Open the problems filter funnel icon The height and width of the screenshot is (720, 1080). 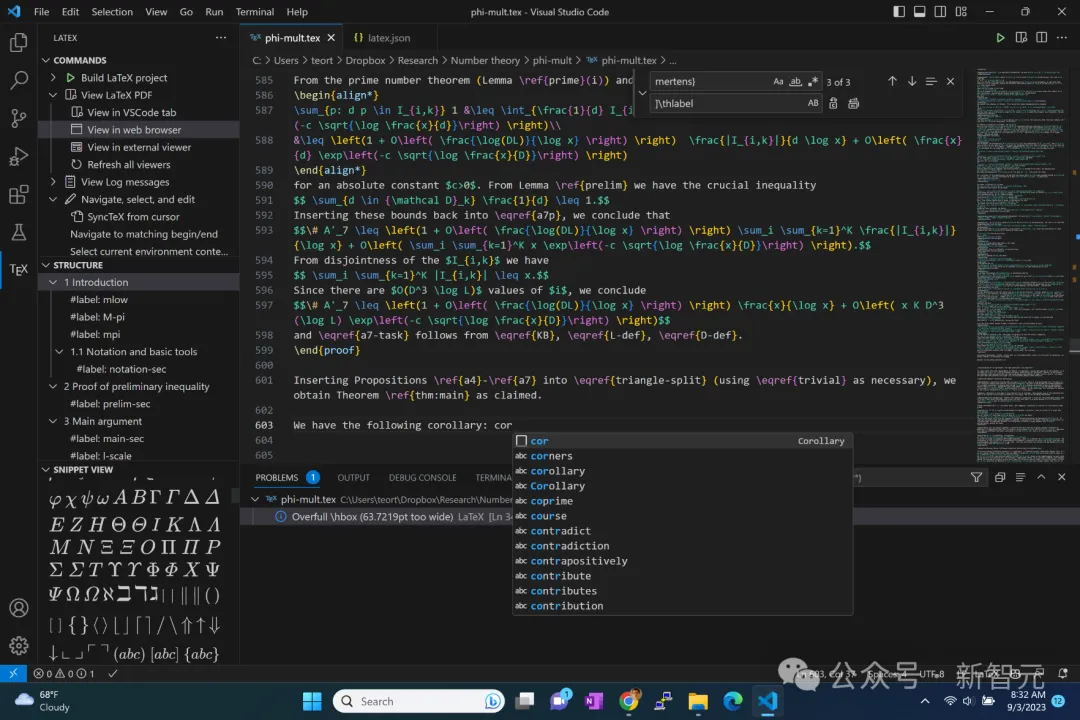(976, 477)
